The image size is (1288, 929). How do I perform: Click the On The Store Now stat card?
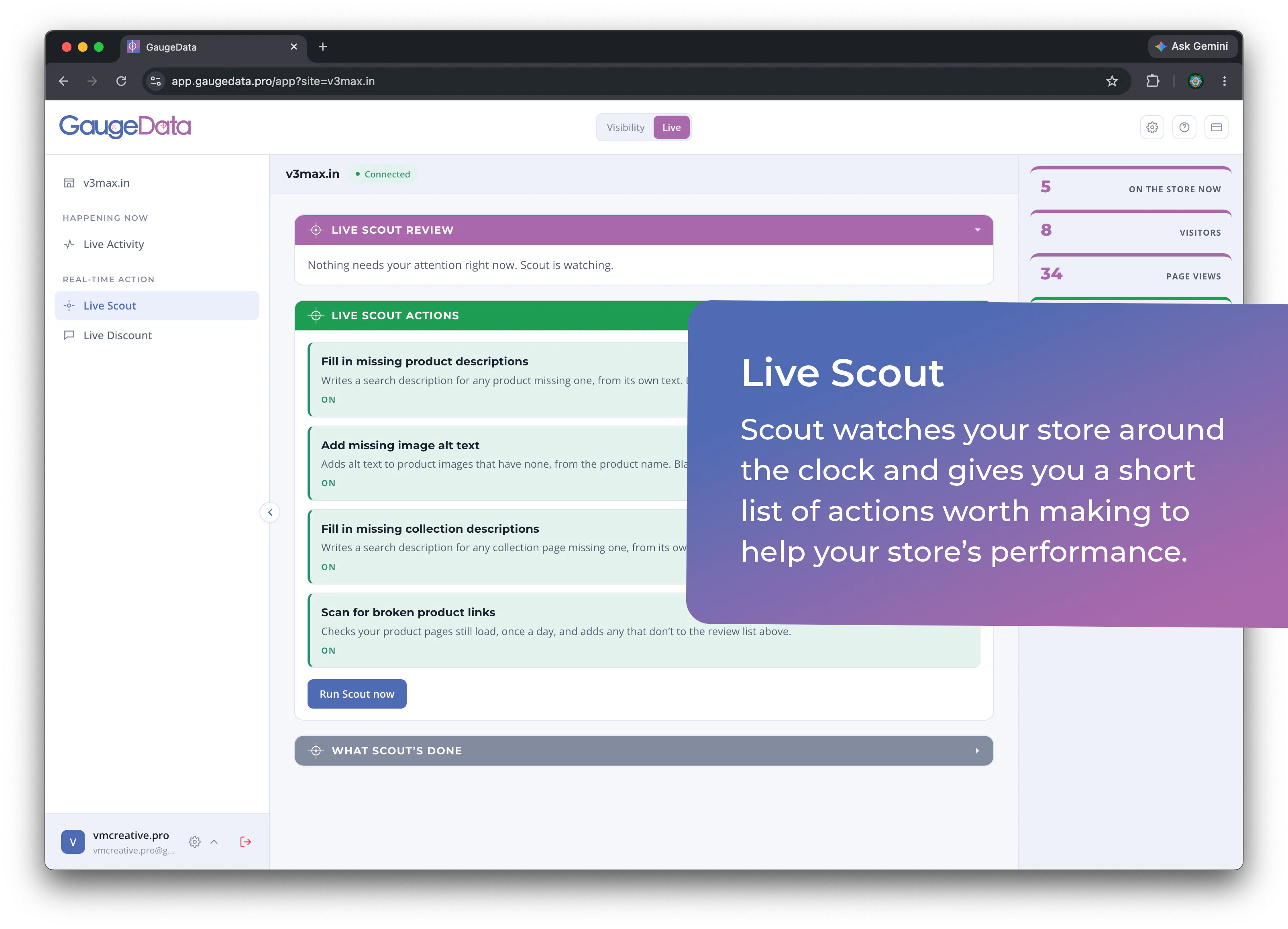pyautogui.click(x=1130, y=187)
